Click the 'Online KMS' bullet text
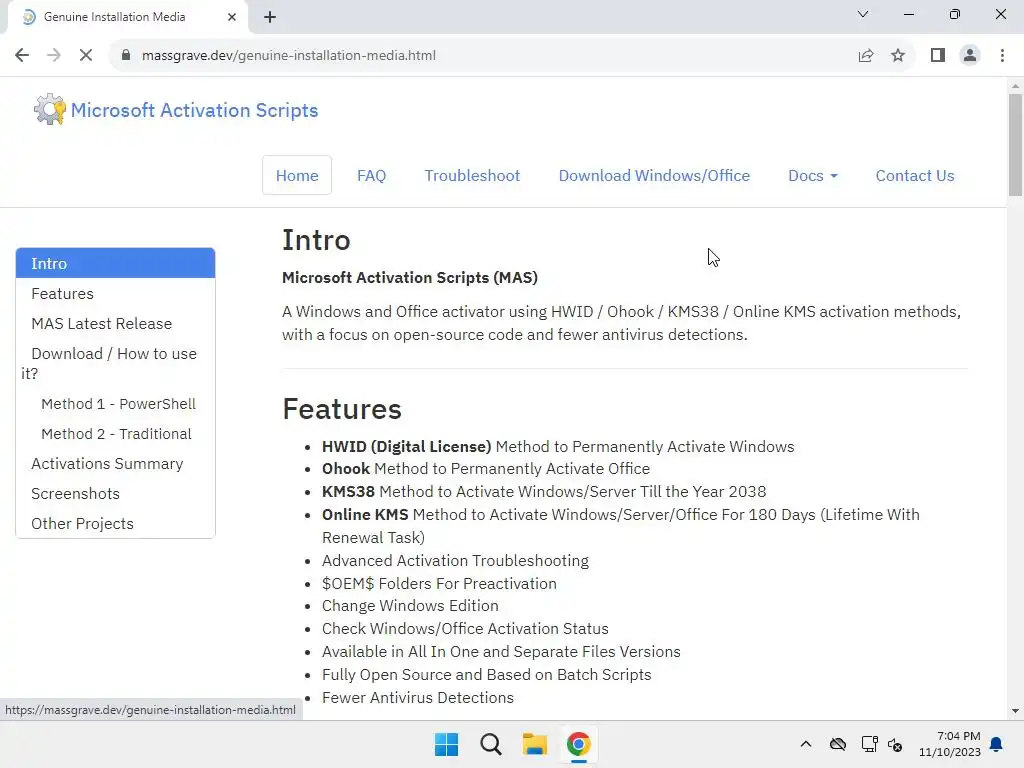Screen dimensions: 1024x768 point(365,514)
